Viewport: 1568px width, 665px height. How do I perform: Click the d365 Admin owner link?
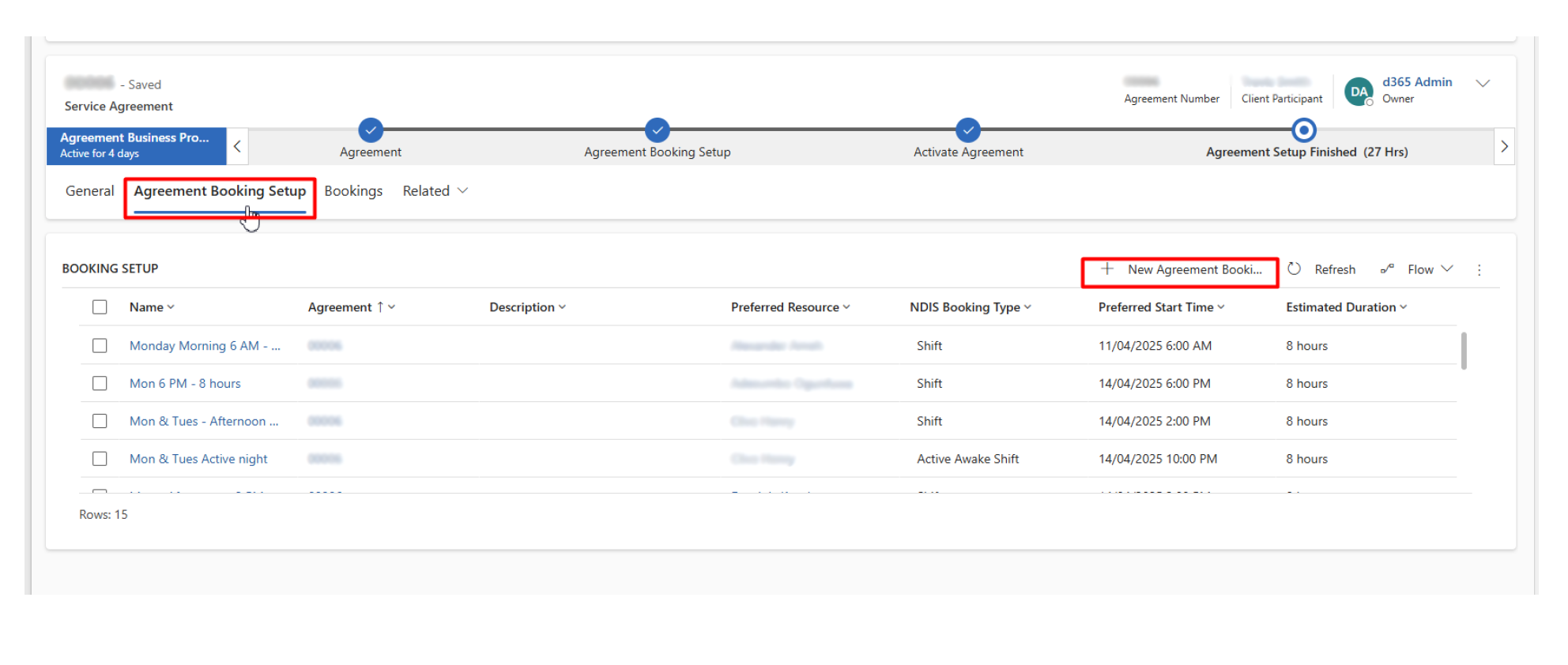coord(1416,82)
